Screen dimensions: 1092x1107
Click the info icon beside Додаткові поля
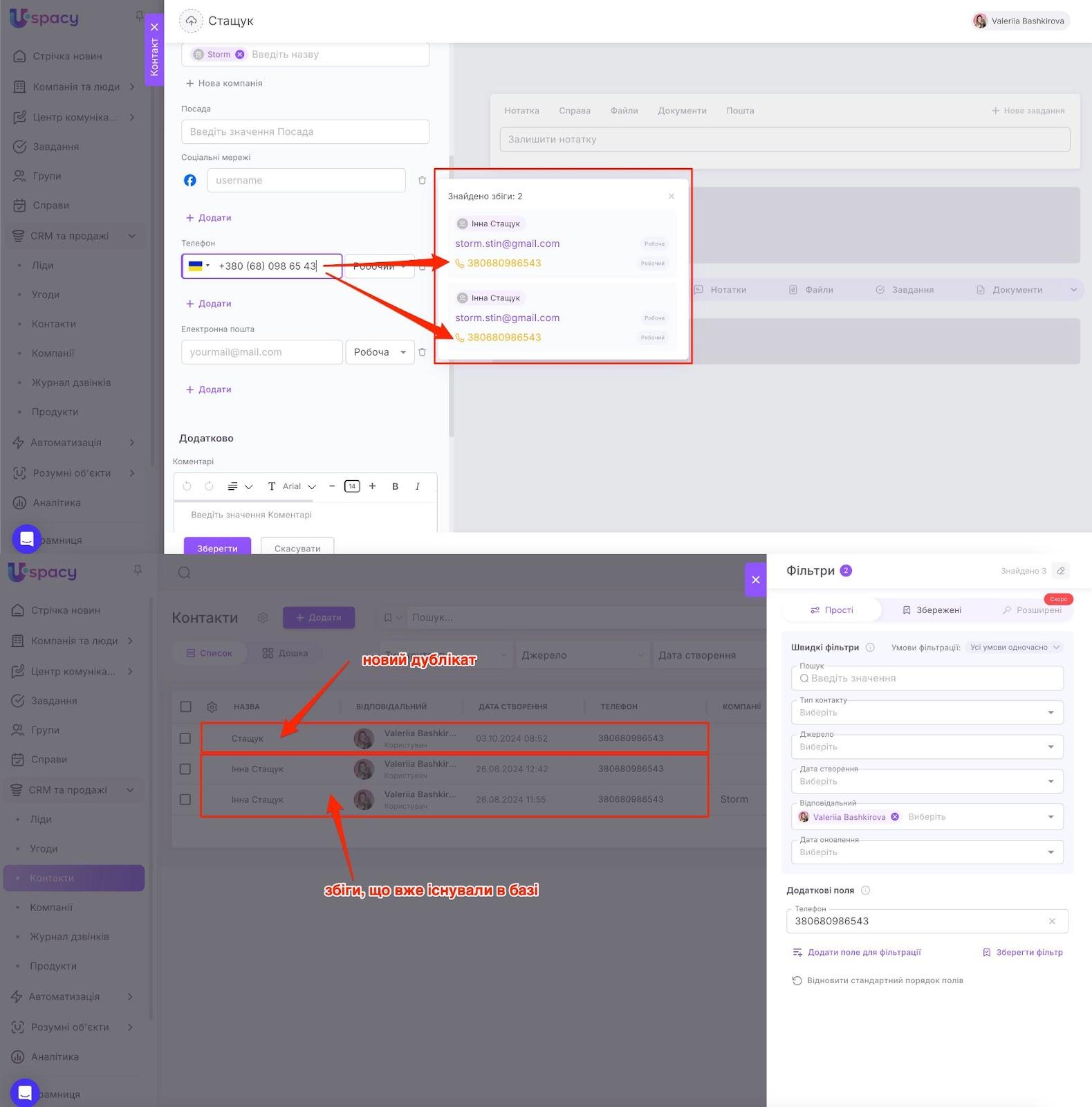(865, 890)
